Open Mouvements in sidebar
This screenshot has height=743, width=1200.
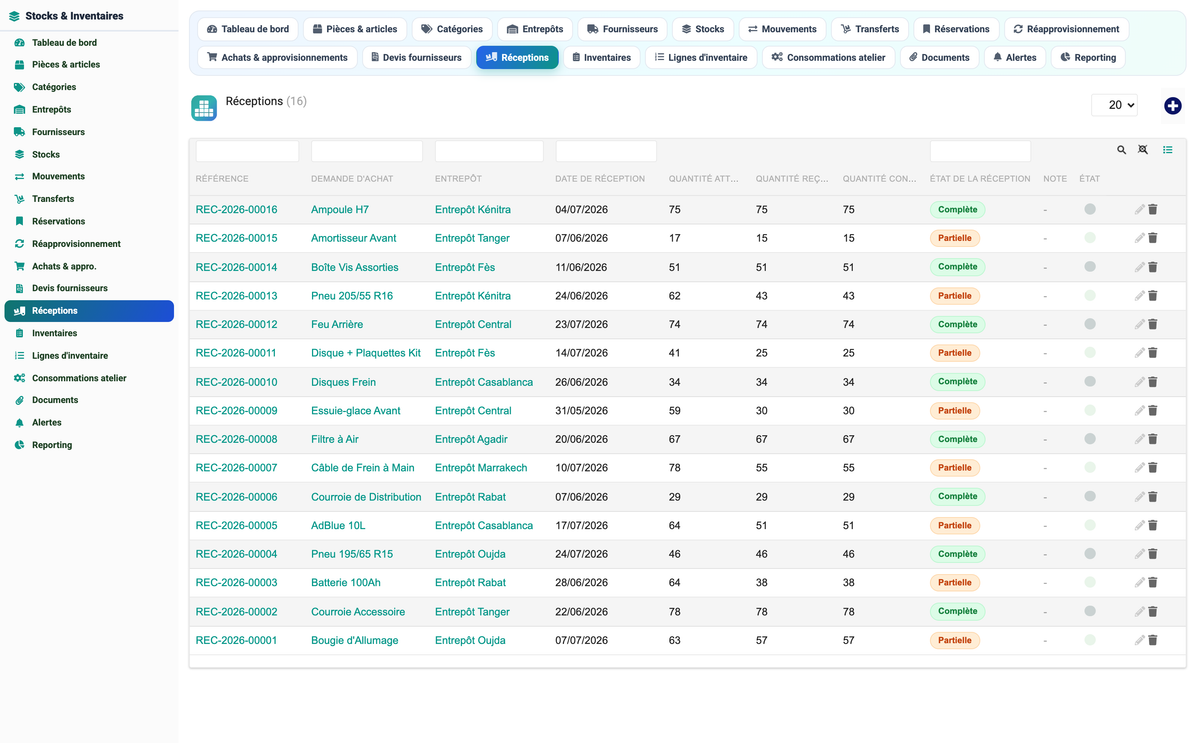(89, 177)
